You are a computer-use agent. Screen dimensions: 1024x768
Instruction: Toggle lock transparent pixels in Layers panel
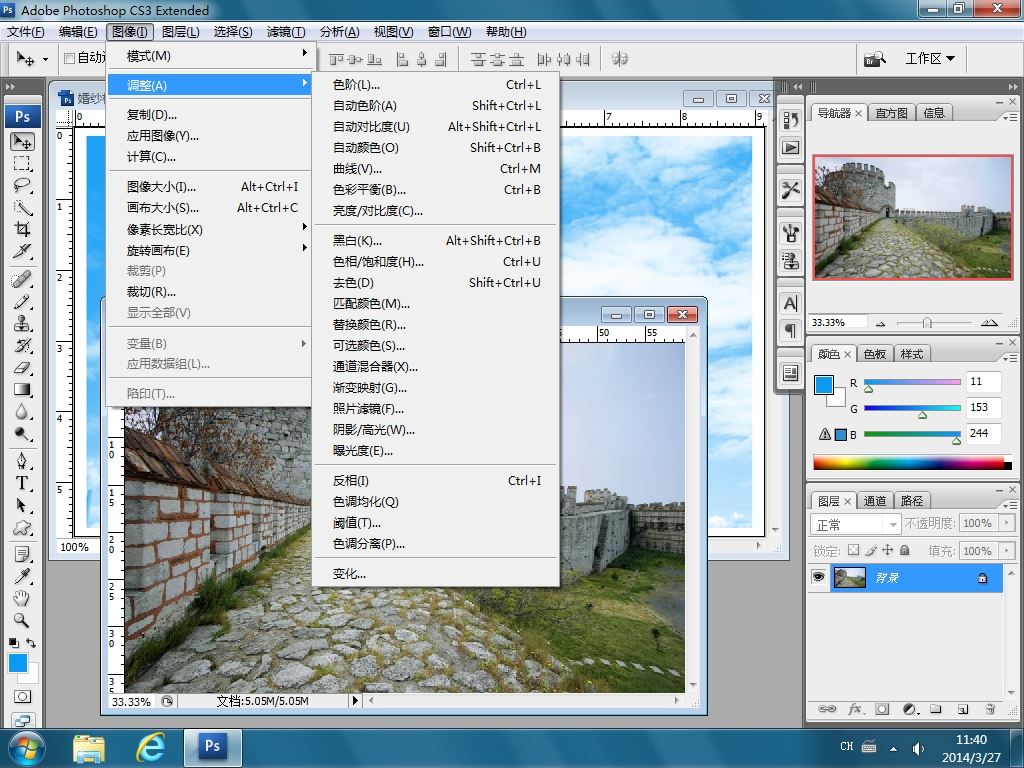[x=853, y=551]
